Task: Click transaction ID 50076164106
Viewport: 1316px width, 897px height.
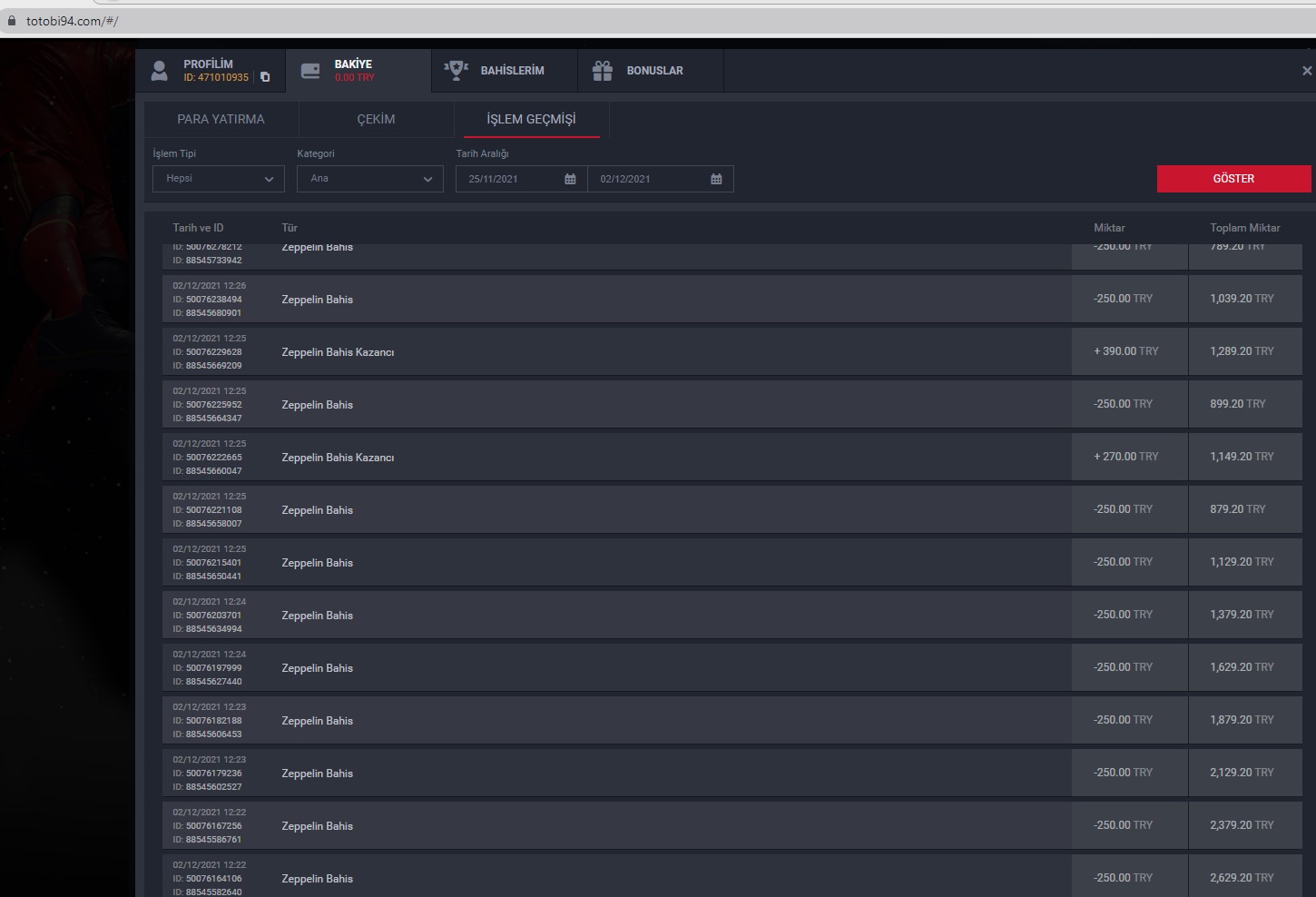Action: pos(208,879)
